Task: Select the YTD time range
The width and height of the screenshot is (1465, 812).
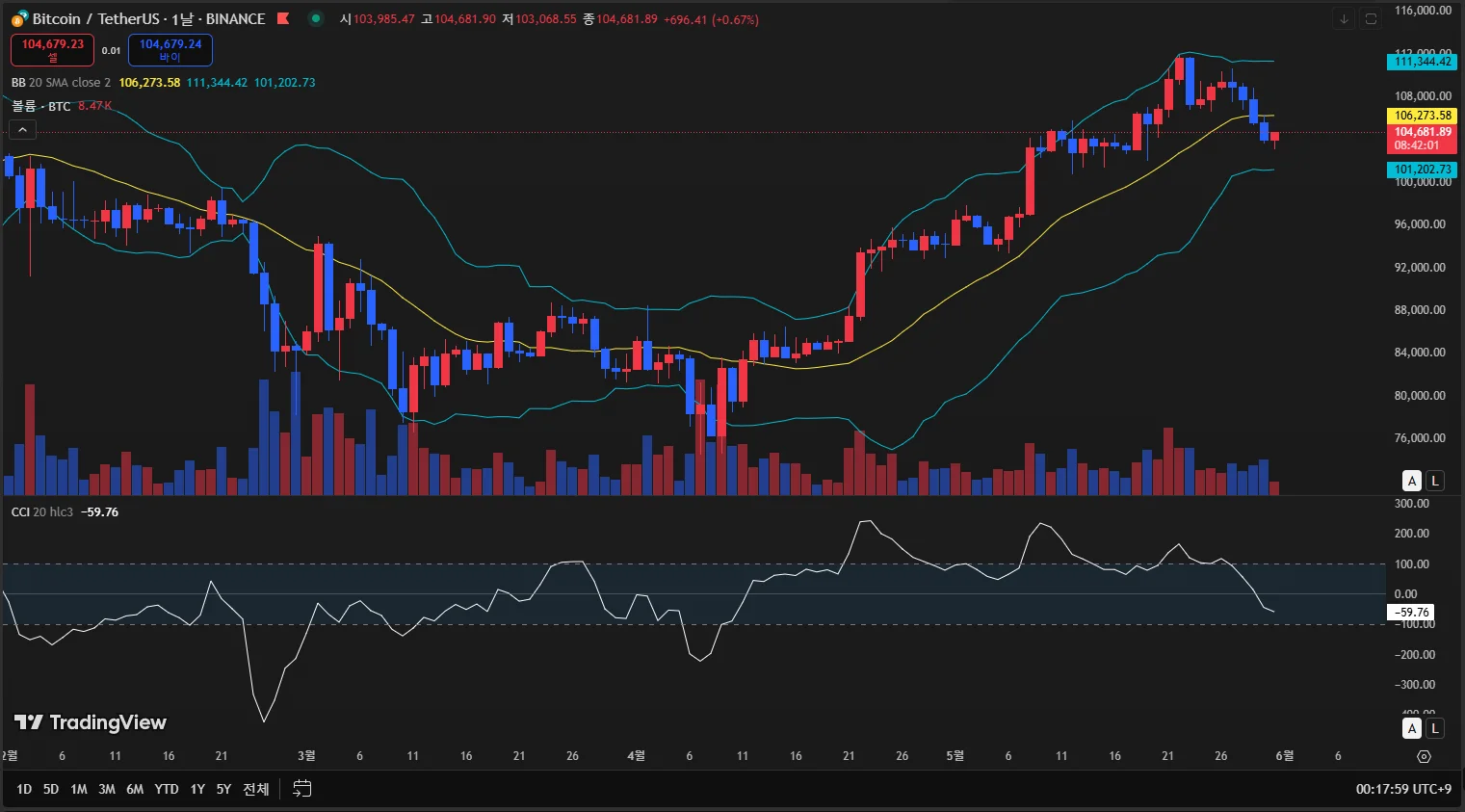Action: [167, 789]
